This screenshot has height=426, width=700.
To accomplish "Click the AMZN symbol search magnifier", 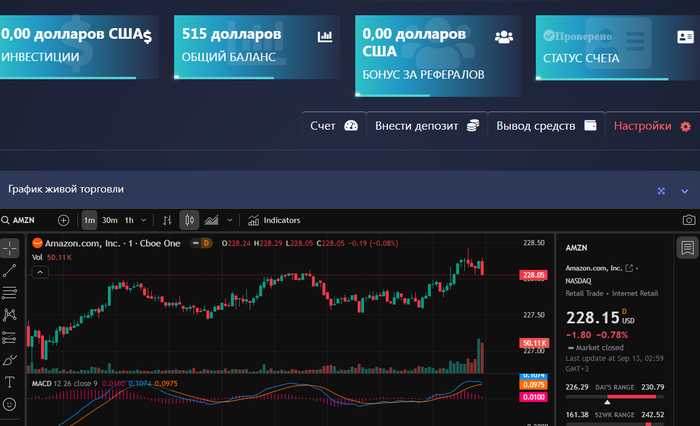I will pyautogui.click(x=5, y=220).
